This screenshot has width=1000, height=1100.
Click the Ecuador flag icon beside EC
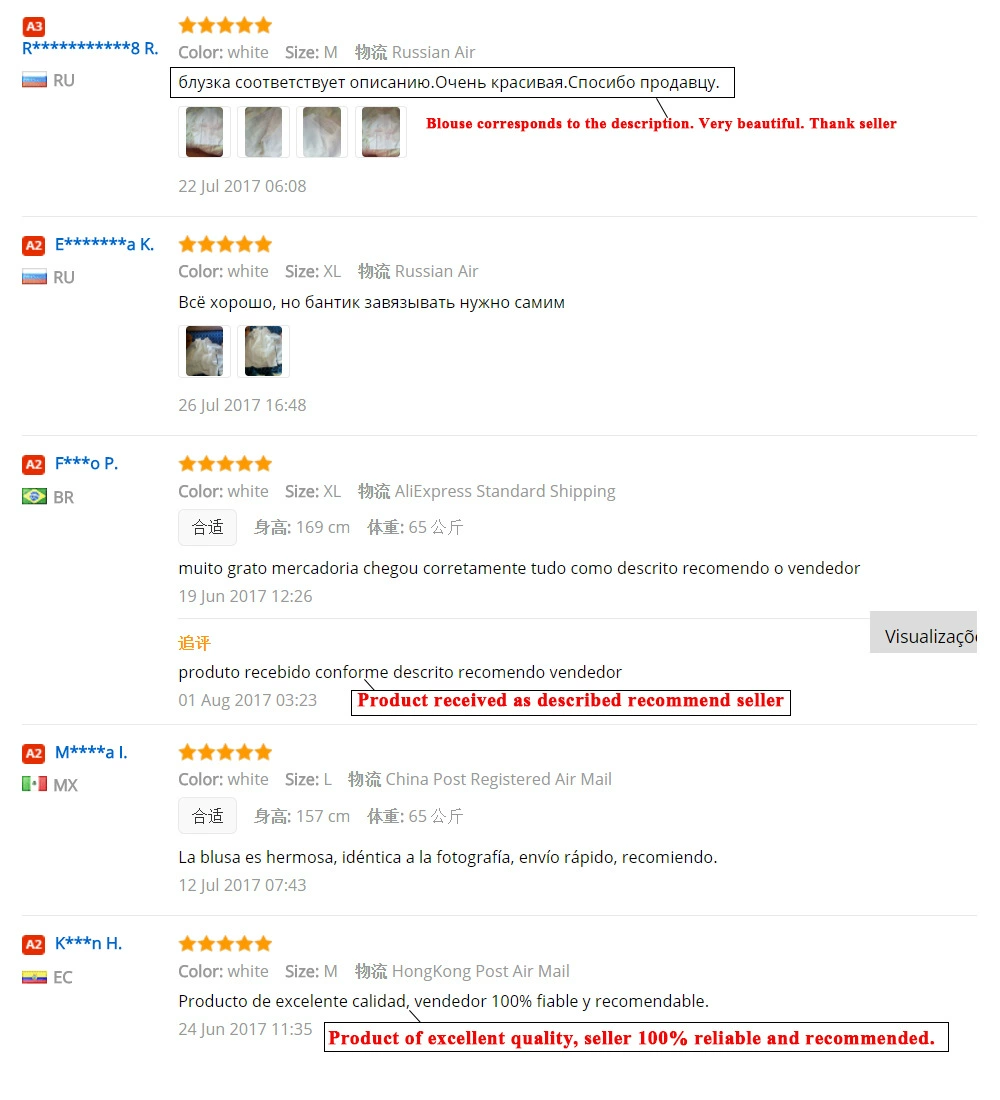pyautogui.click(x=34, y=977)
